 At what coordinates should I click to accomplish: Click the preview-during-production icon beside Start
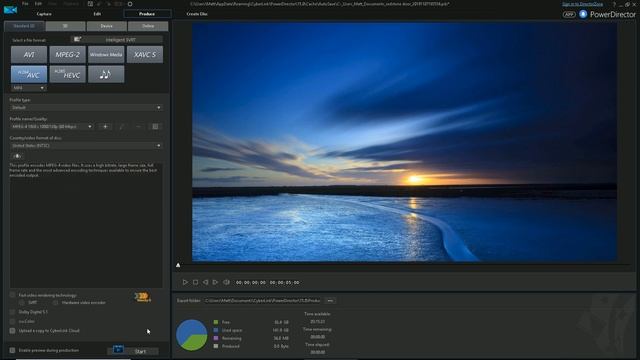coord(118,349)
